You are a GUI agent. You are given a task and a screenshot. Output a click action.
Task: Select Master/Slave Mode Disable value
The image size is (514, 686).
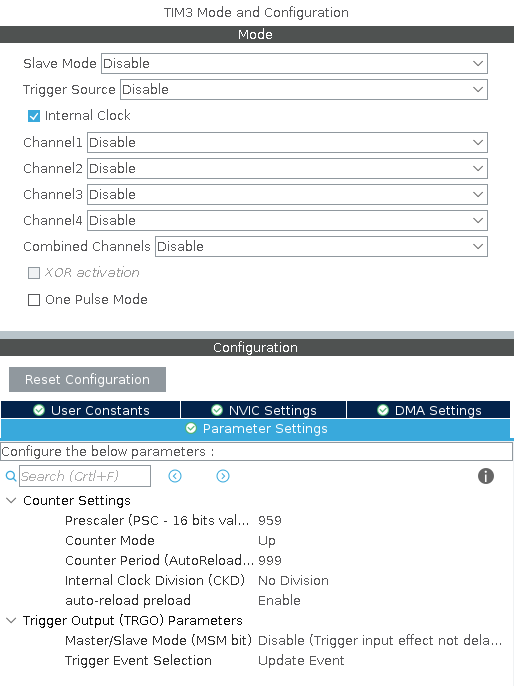tap(380, 640)
